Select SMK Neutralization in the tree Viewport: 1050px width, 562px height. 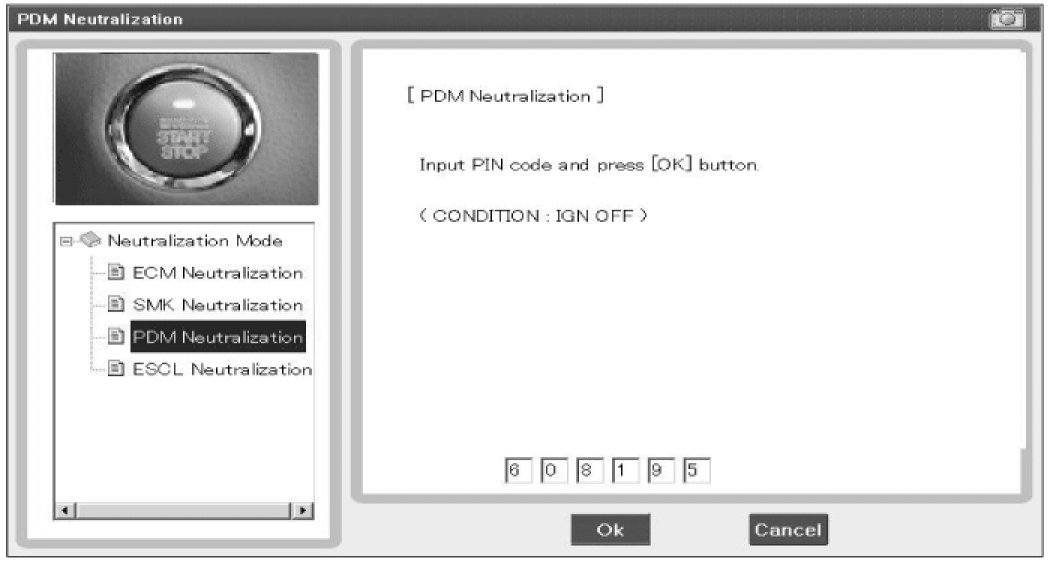click(x=218, y=305)
